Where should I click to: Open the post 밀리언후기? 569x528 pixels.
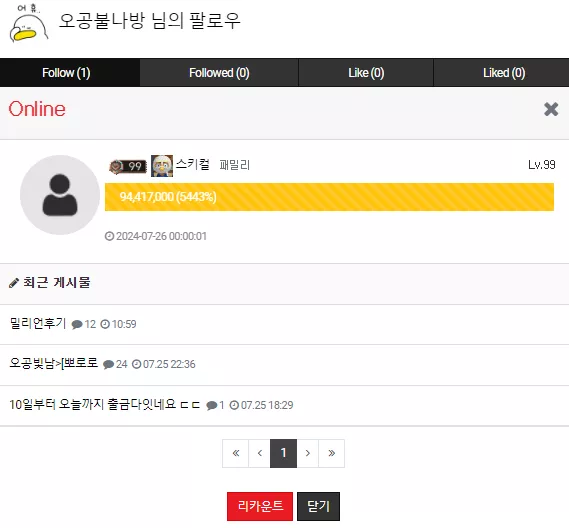(x=38, y=323)
